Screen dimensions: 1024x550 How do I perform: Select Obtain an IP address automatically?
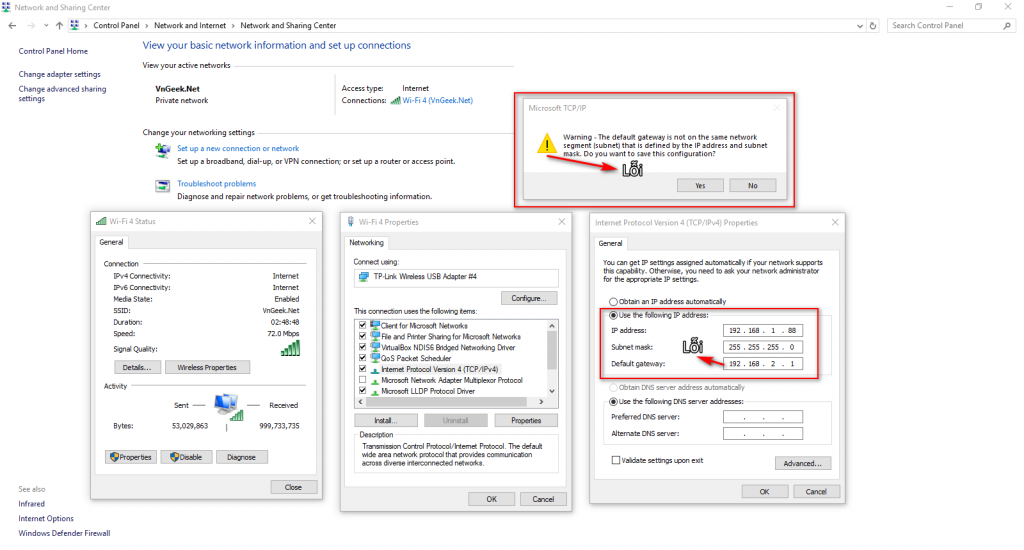tap(613, 302)
